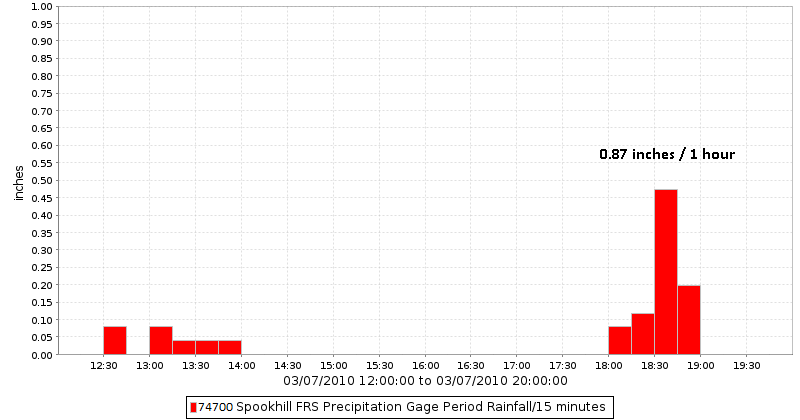Click the 15:00 x-axis label
The height and width of the screenshot is (420, 800).
click(x=334, y=366)
